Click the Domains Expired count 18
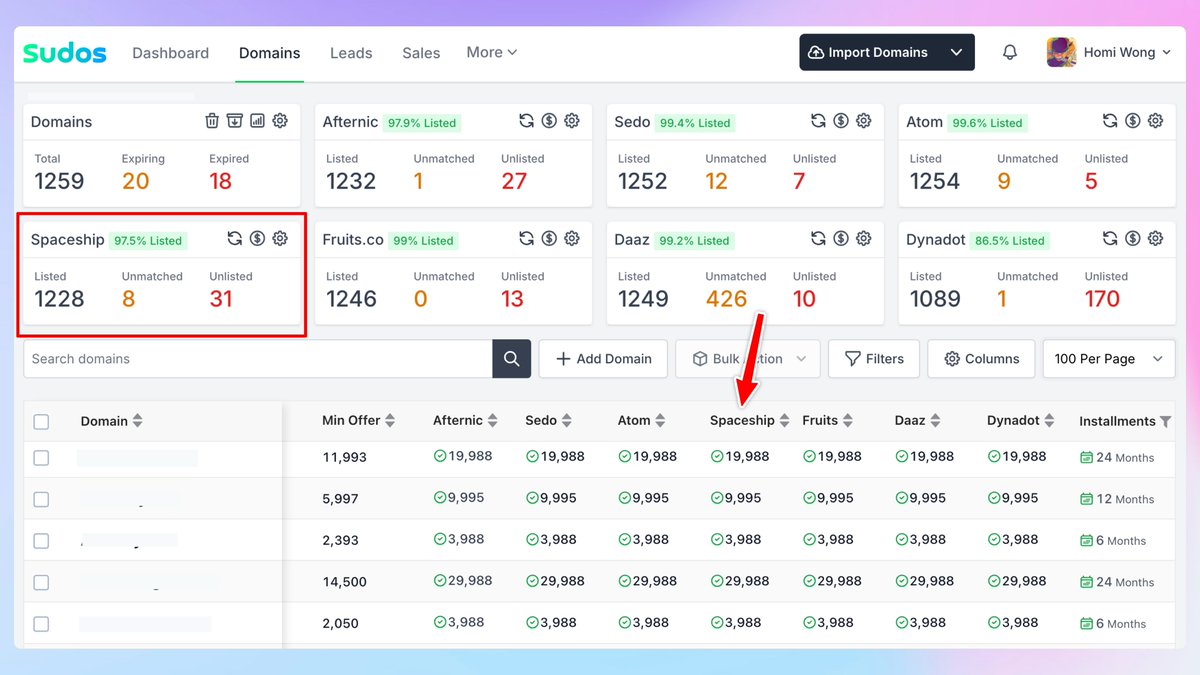 tap(220, 181)
